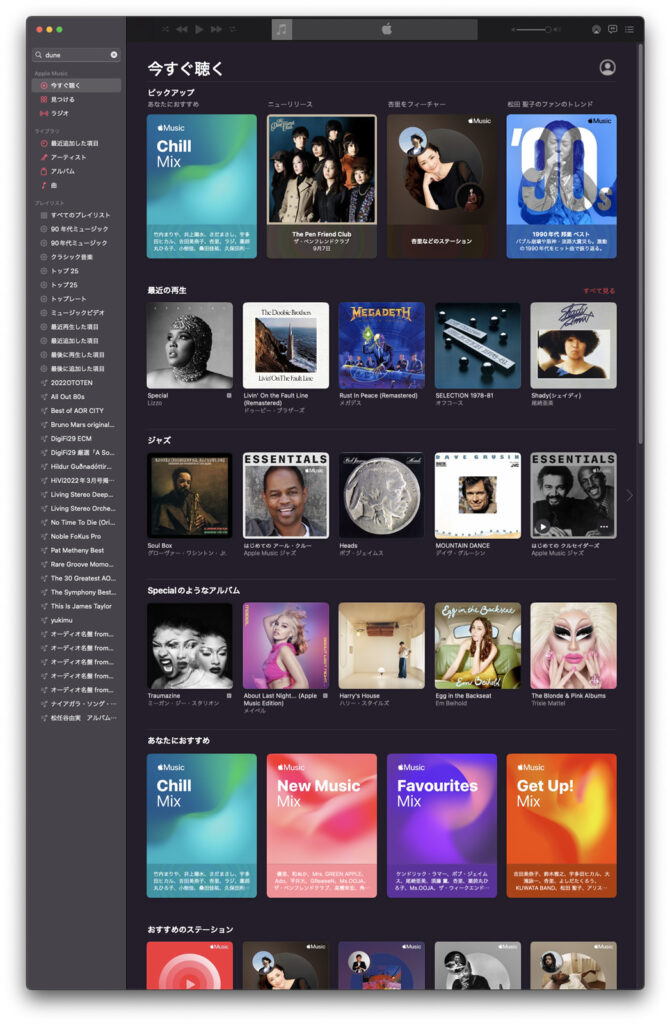Viewport: 670px width, 1024px height.
Task: Focus the search field with dune
Action: (76, 55)
